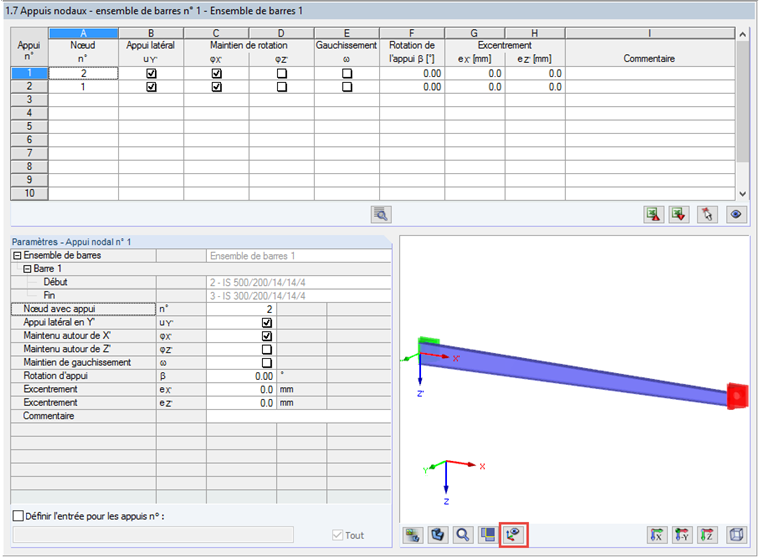Click the Début row value '2 - IS 500/200/14/14/4'

click(x=299, y=282)
